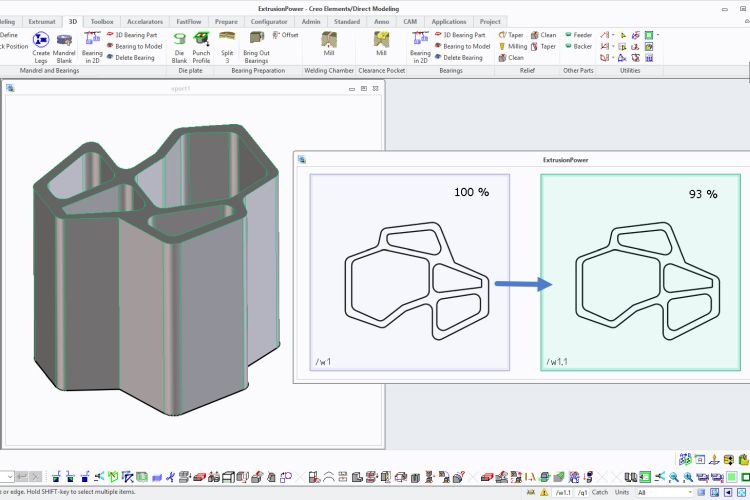Click the Milling tool in Relief group
The width and height of the screenshot is (750, 500).
point(513,46)
